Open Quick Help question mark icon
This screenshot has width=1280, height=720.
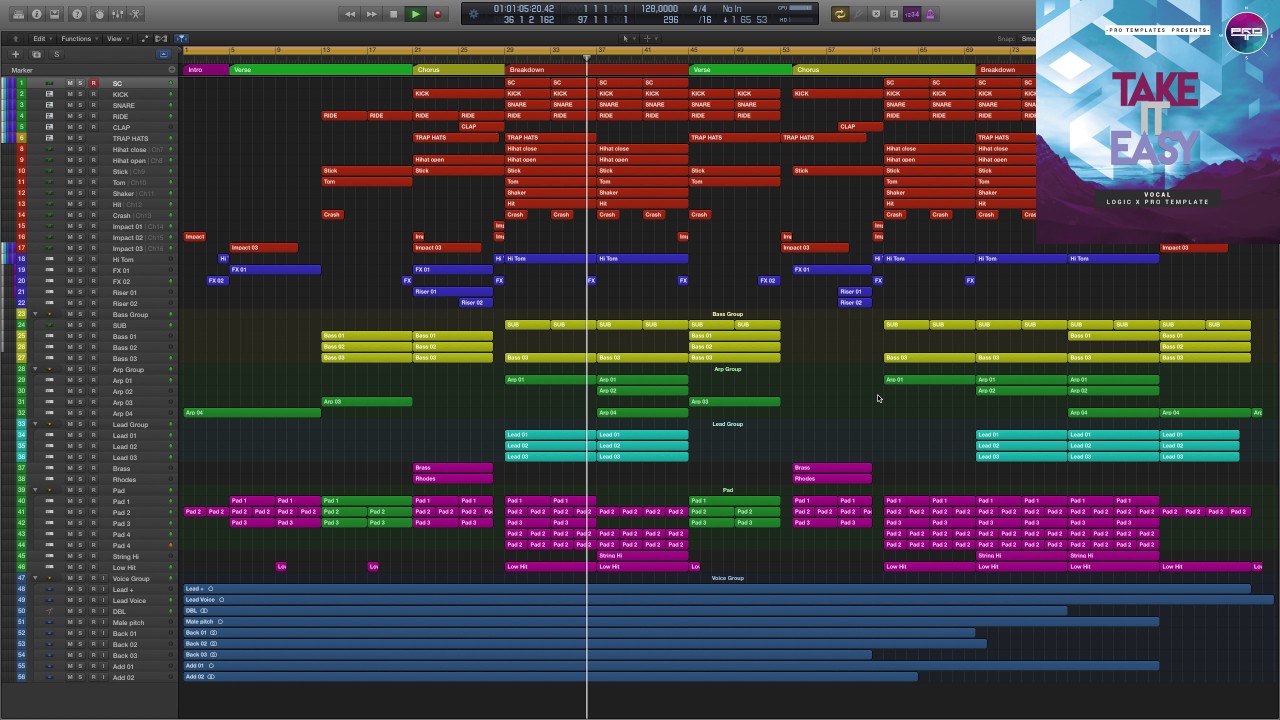77,14
